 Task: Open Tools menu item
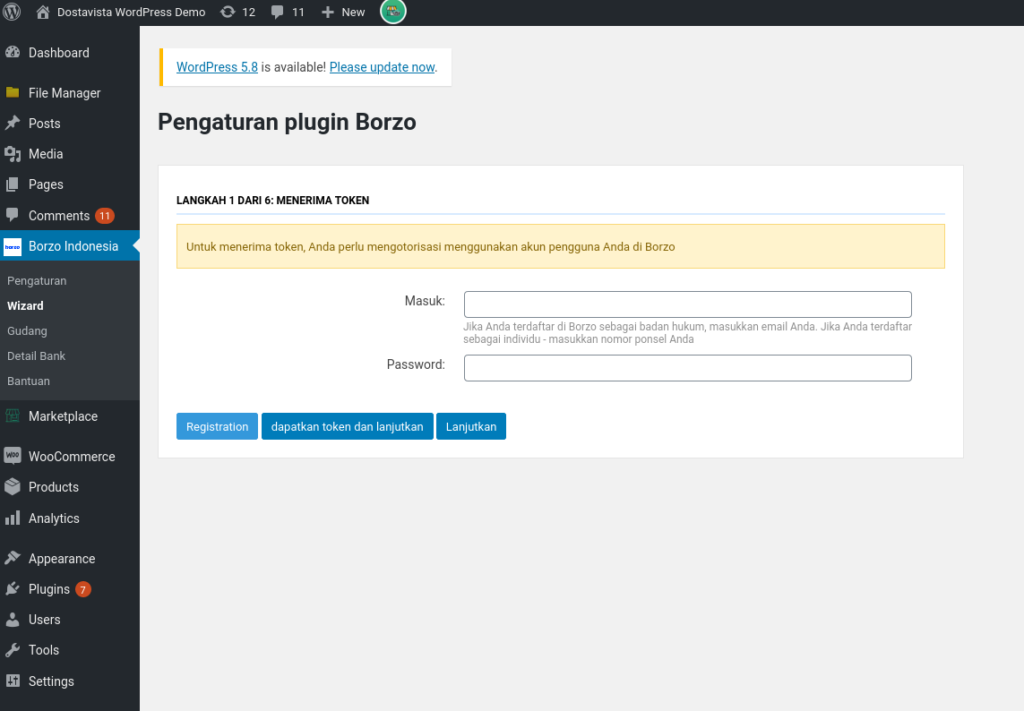click(x=44, y=650)
